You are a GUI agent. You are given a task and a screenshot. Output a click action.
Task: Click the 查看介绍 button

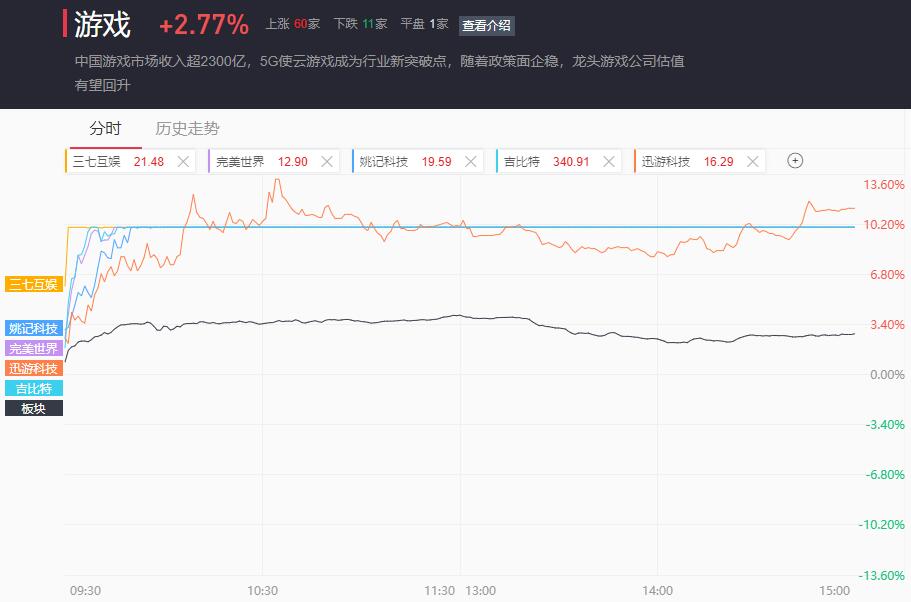(x=486, y=26)
